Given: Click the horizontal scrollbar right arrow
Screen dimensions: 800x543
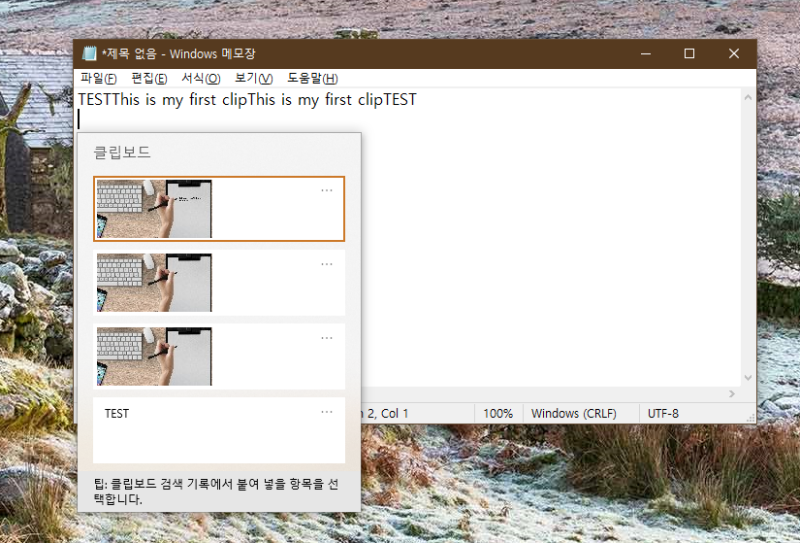Looking at the screenshot, I should 731,394.
